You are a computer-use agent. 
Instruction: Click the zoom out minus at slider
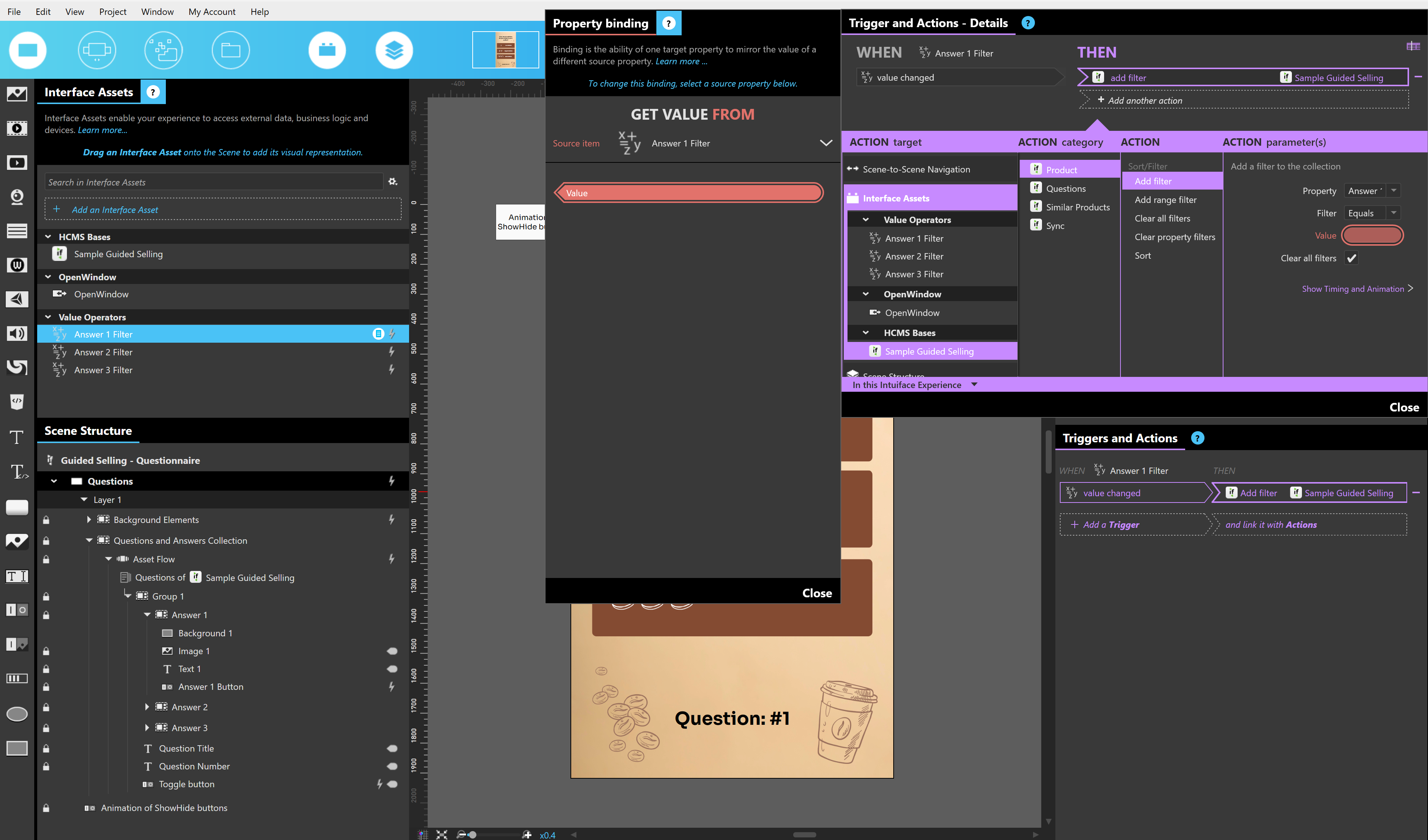point(461,834)
